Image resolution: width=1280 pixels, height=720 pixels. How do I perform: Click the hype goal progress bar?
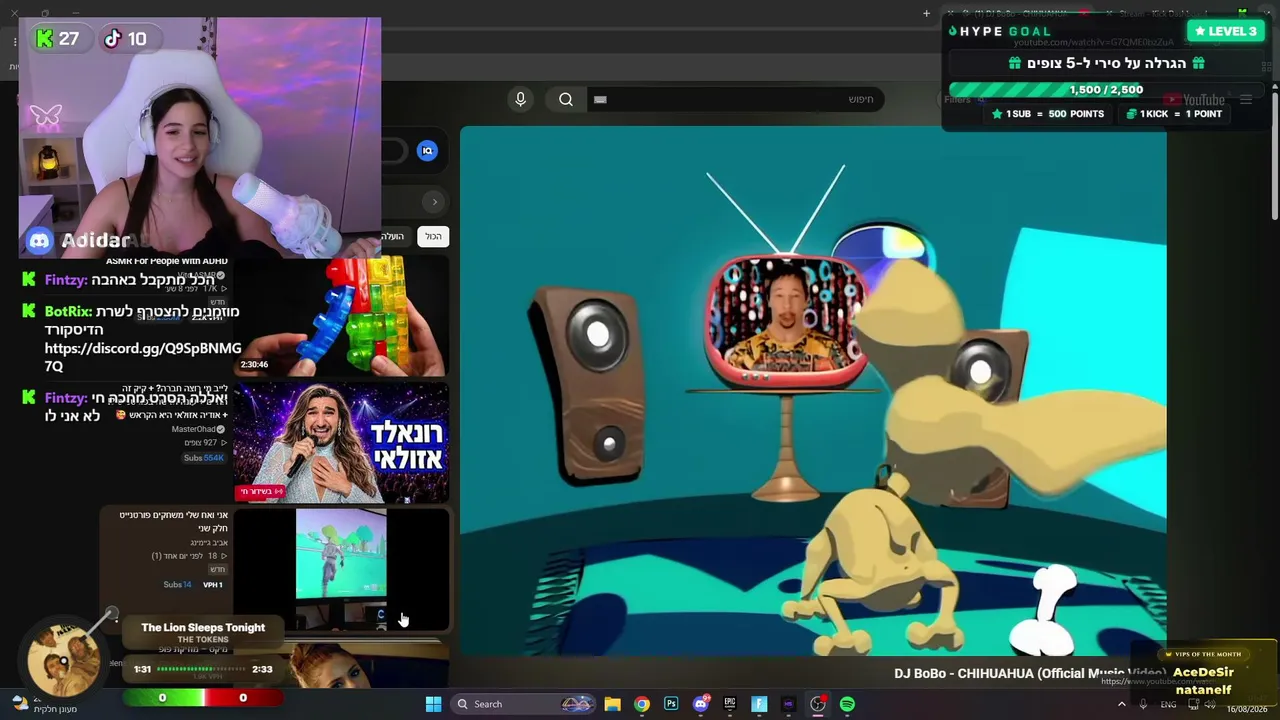click(x=1105, y=90)
